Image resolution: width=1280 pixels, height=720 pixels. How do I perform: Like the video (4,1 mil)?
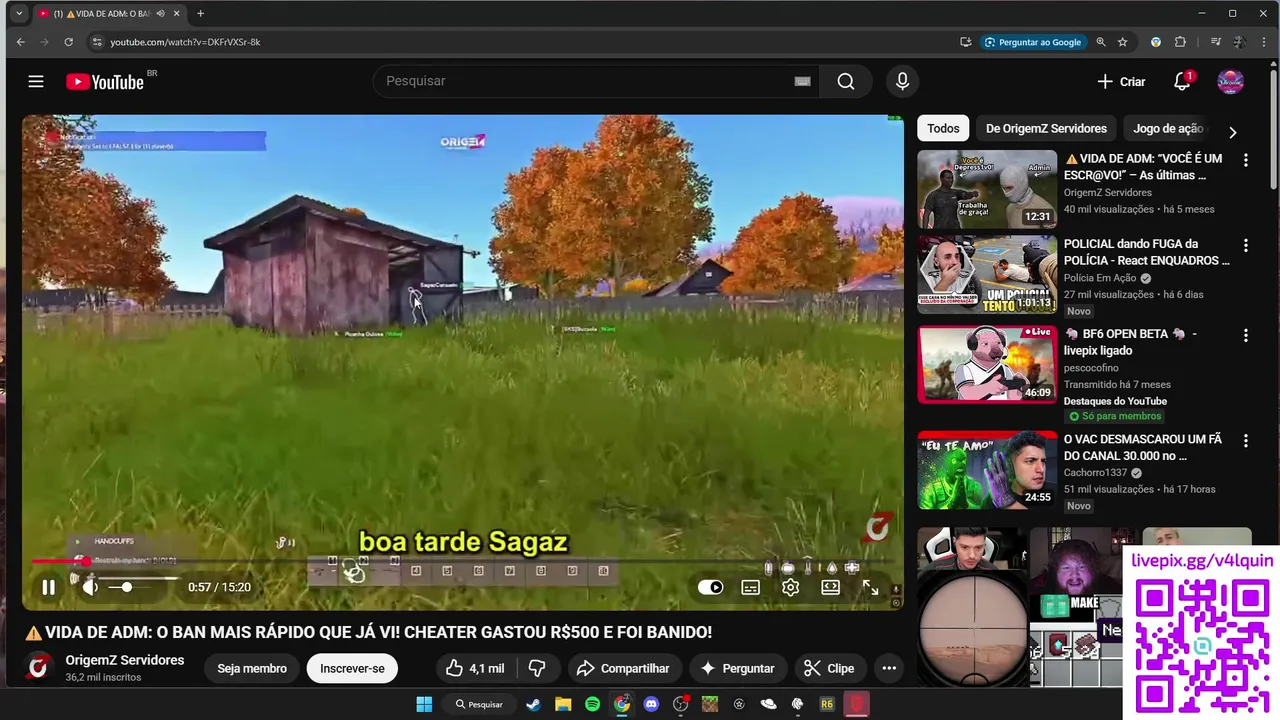click(x=475, y=668)
